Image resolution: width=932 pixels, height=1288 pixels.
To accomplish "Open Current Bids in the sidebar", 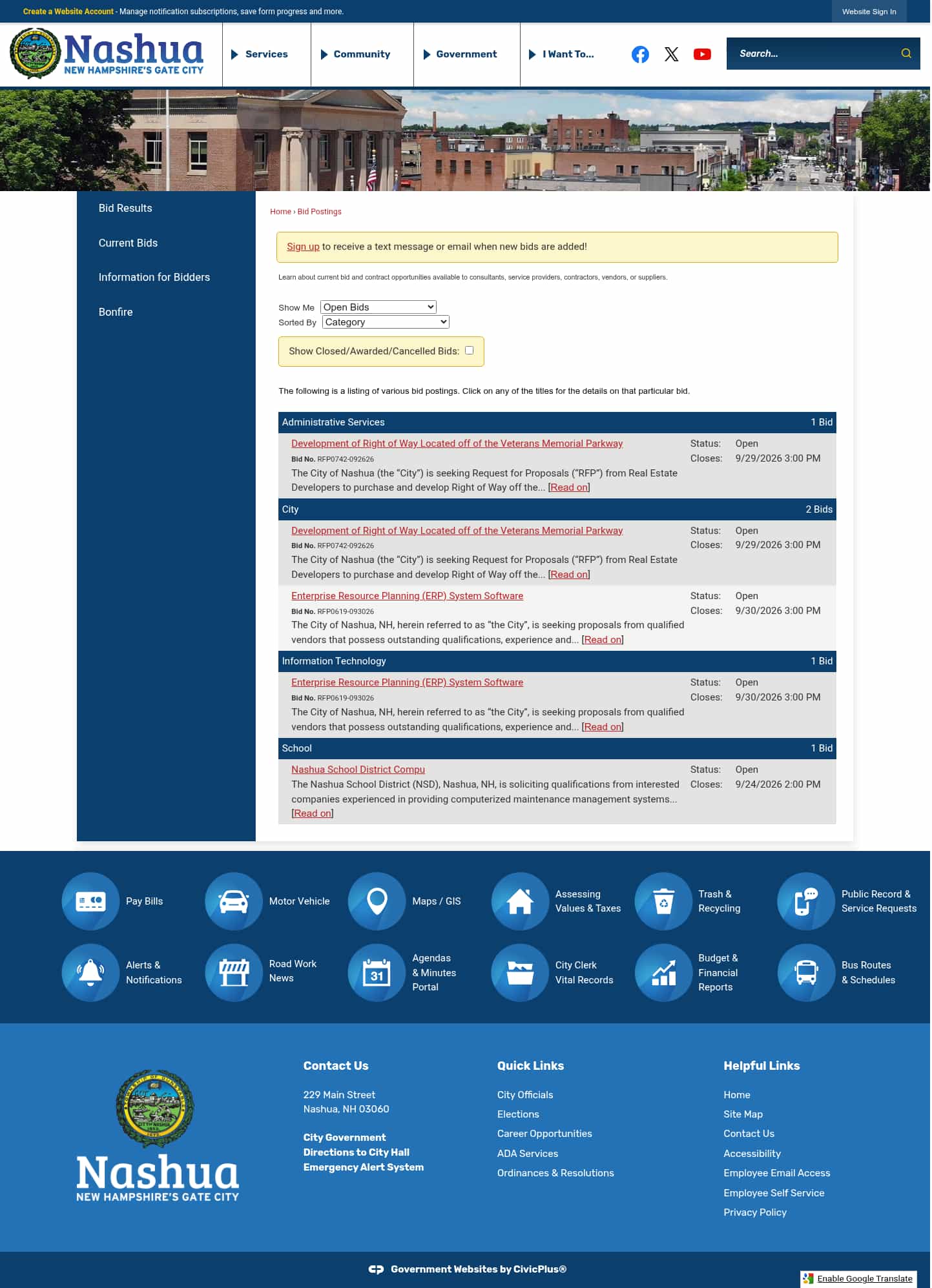I will [128, 243].
